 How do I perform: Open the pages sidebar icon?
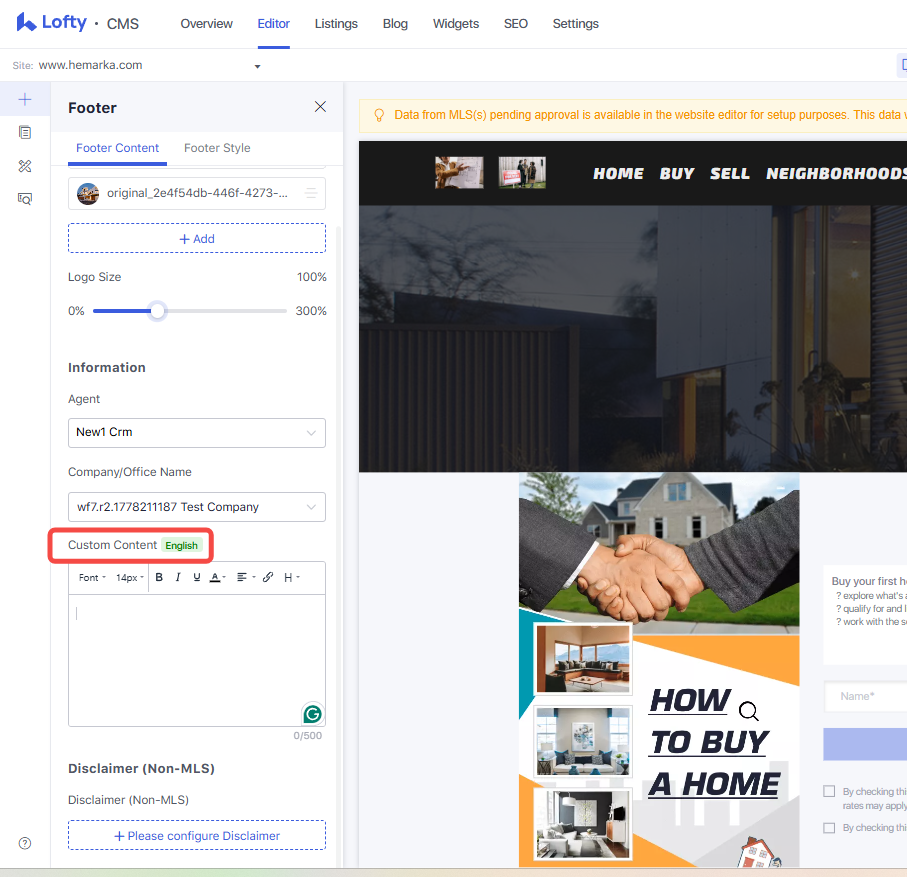25,132
